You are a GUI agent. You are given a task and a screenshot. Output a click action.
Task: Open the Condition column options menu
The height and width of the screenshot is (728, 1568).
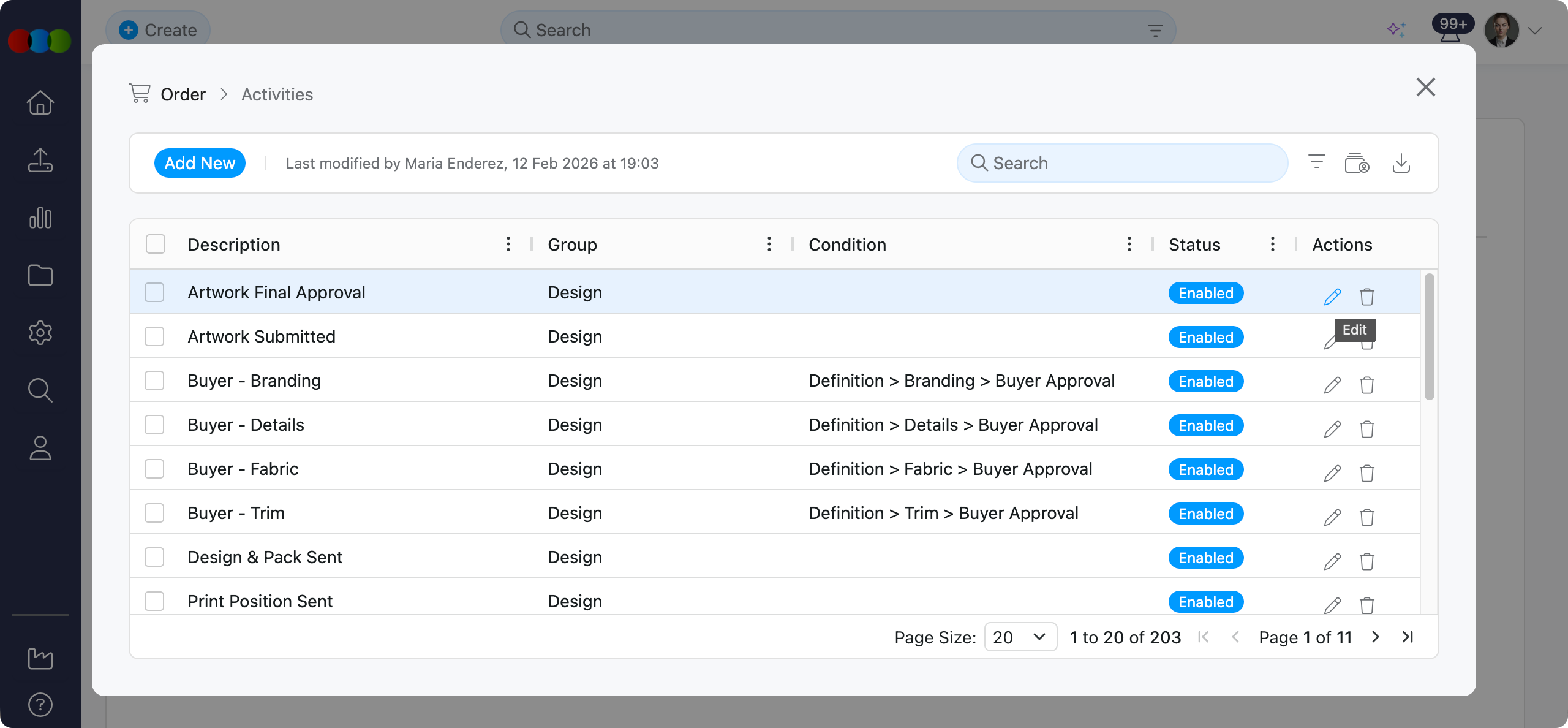[x=1129, y=244]
